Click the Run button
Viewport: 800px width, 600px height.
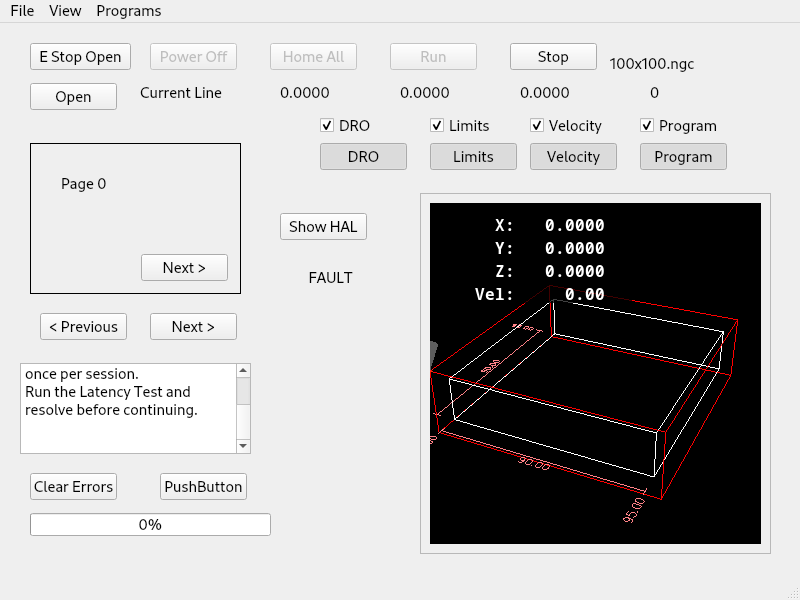tap(433, 57)
